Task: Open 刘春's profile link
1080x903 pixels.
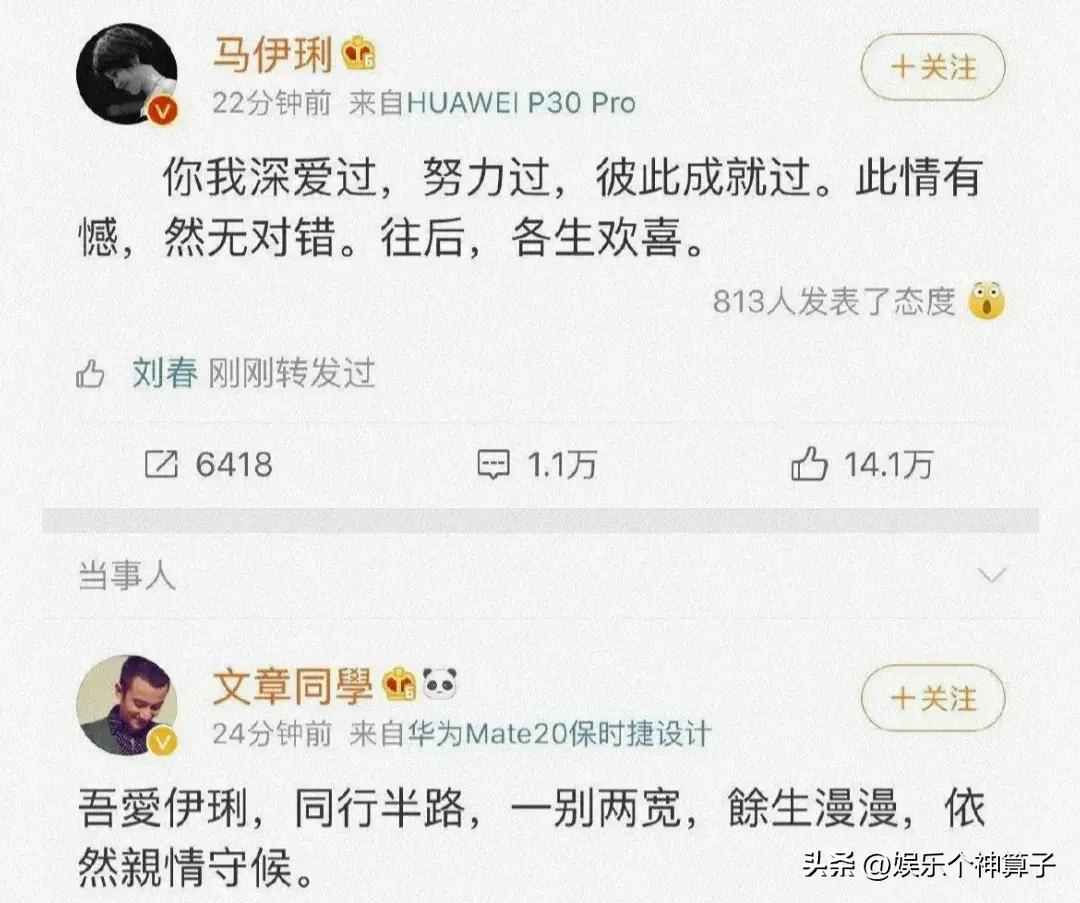Action: click(165, 373)
